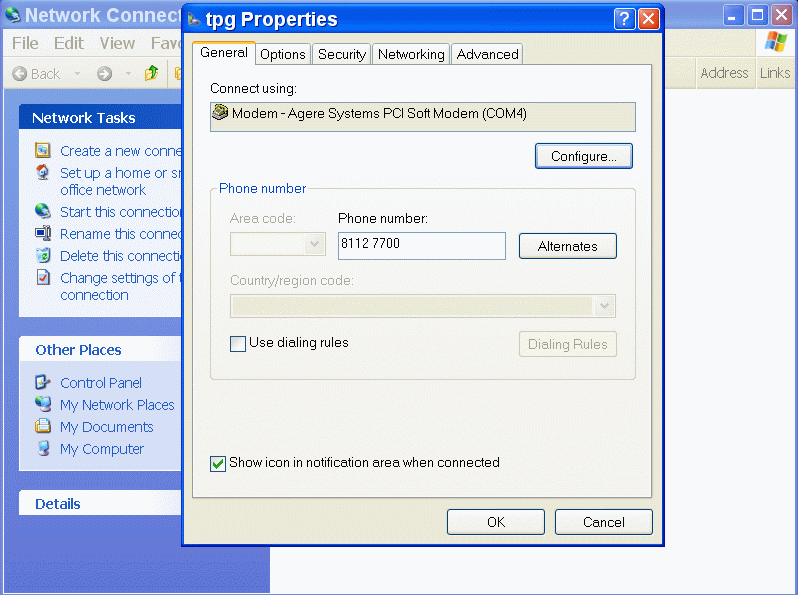
Task: Click the Windows flag logo in Network Connections
Action: point(775,42)
